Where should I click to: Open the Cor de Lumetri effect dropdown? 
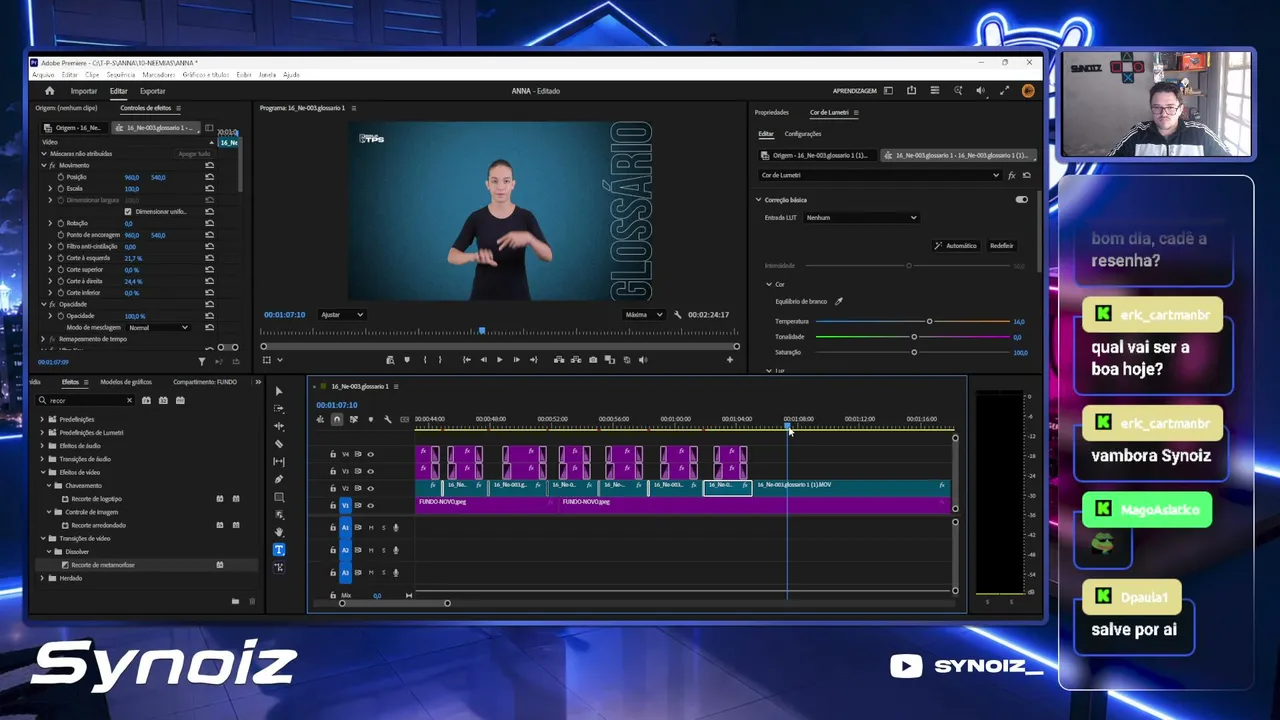pos(880,175)
